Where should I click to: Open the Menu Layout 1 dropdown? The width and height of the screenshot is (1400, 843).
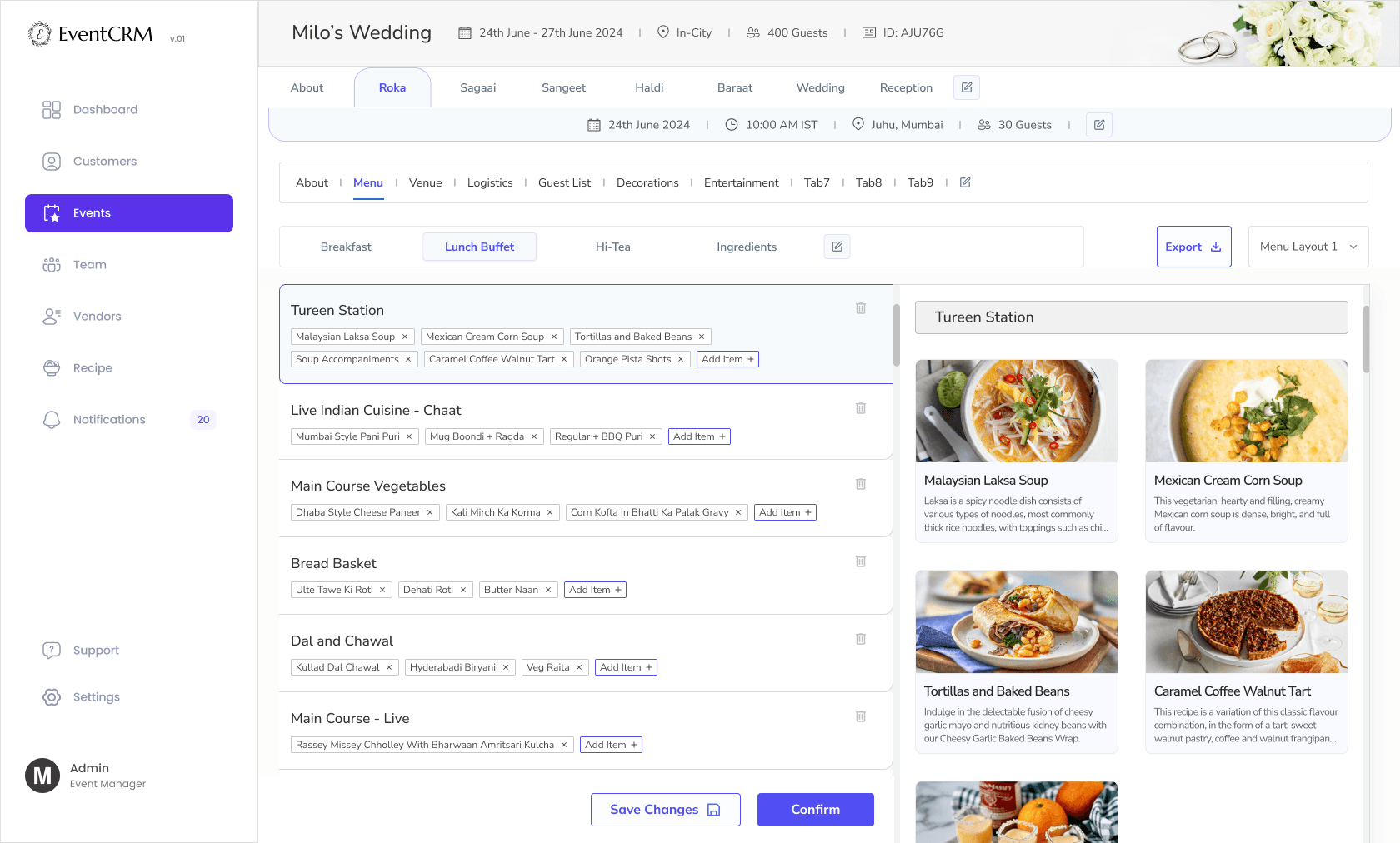[x=1308, y=247]
